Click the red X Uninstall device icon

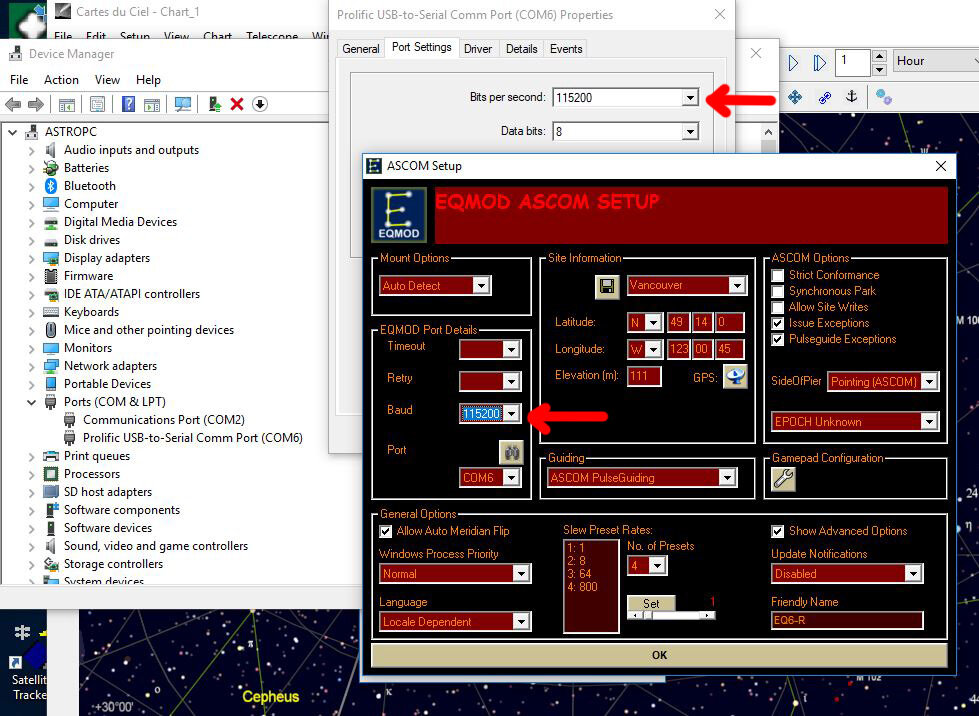[x=237, y=104]
